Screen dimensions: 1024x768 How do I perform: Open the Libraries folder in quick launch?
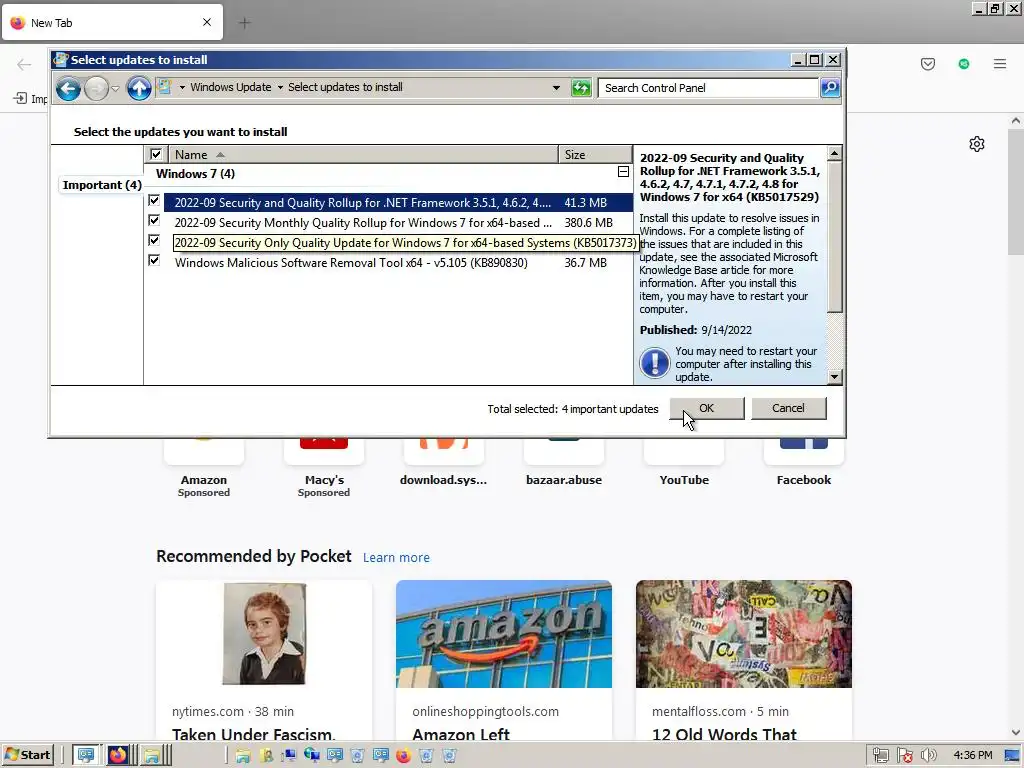click(x=243, y=756)
